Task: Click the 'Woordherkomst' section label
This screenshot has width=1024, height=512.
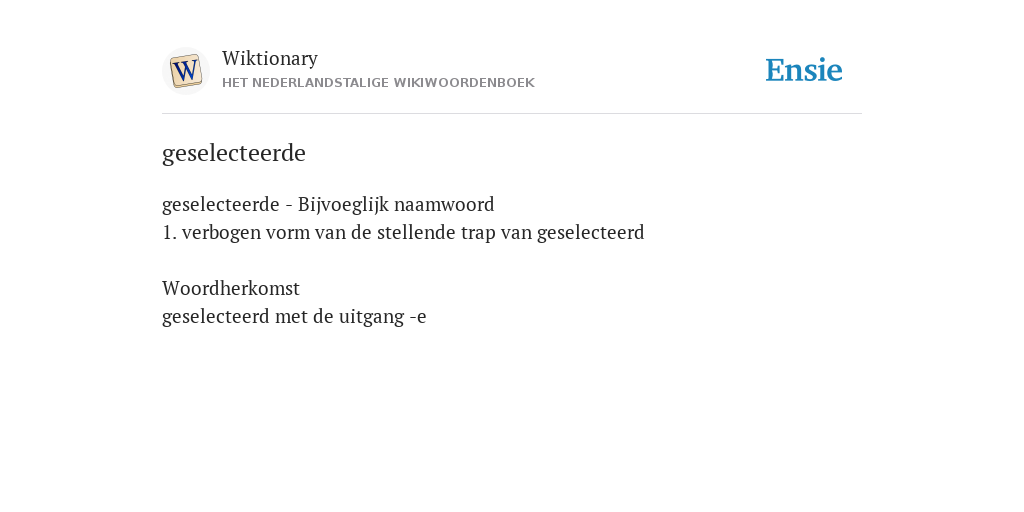Action: (x=231, y=288)
